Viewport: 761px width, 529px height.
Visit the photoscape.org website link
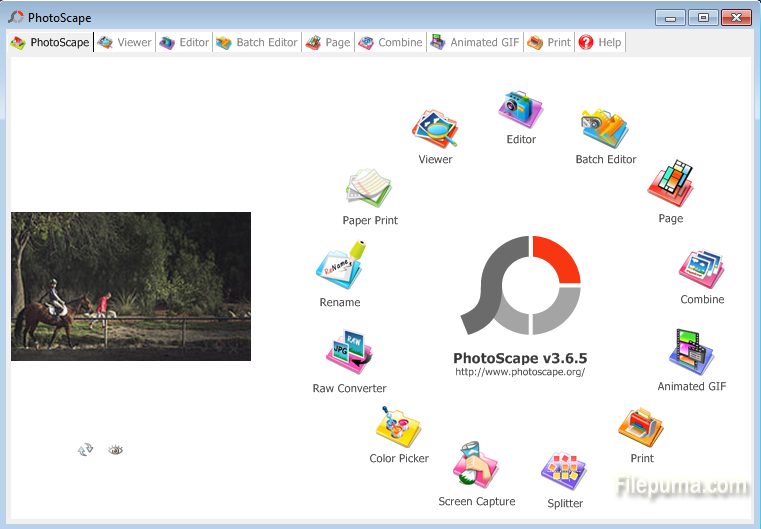519,372
